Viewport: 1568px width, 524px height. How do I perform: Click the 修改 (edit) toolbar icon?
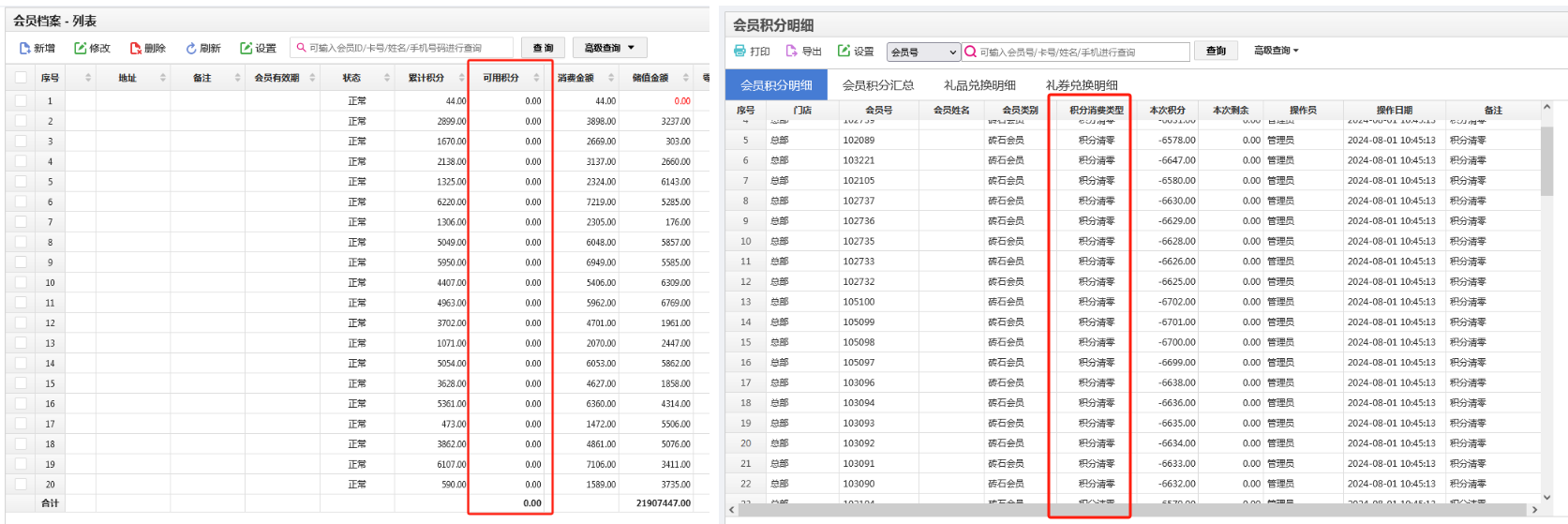[x=81, y=48]
